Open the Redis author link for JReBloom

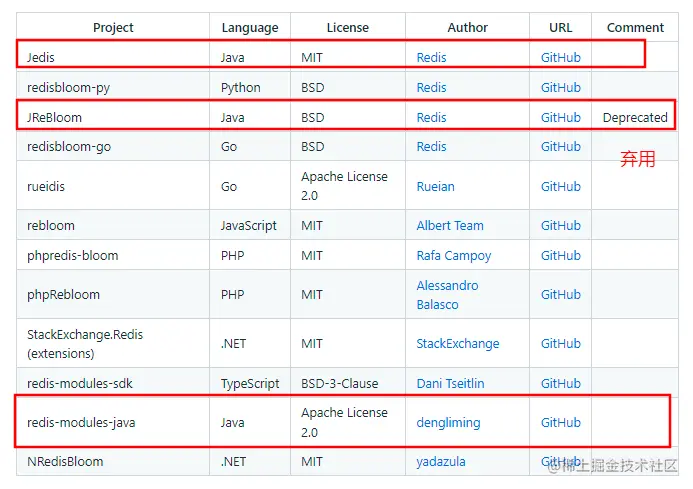tap(431, 118)
